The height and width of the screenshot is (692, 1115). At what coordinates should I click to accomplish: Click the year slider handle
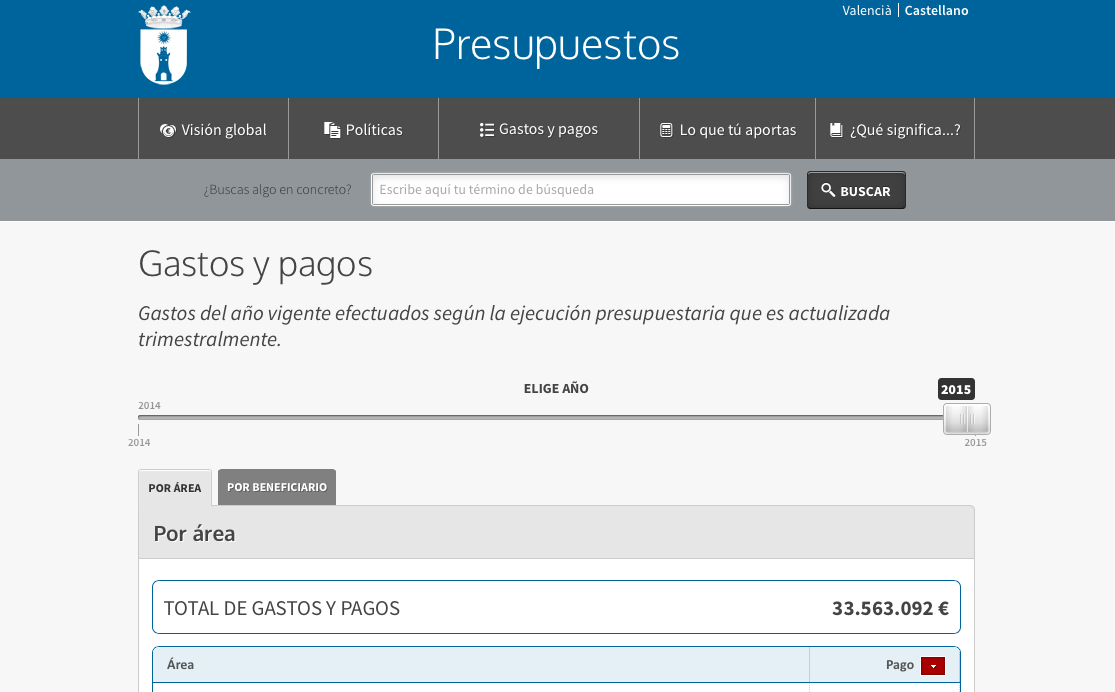966,419
